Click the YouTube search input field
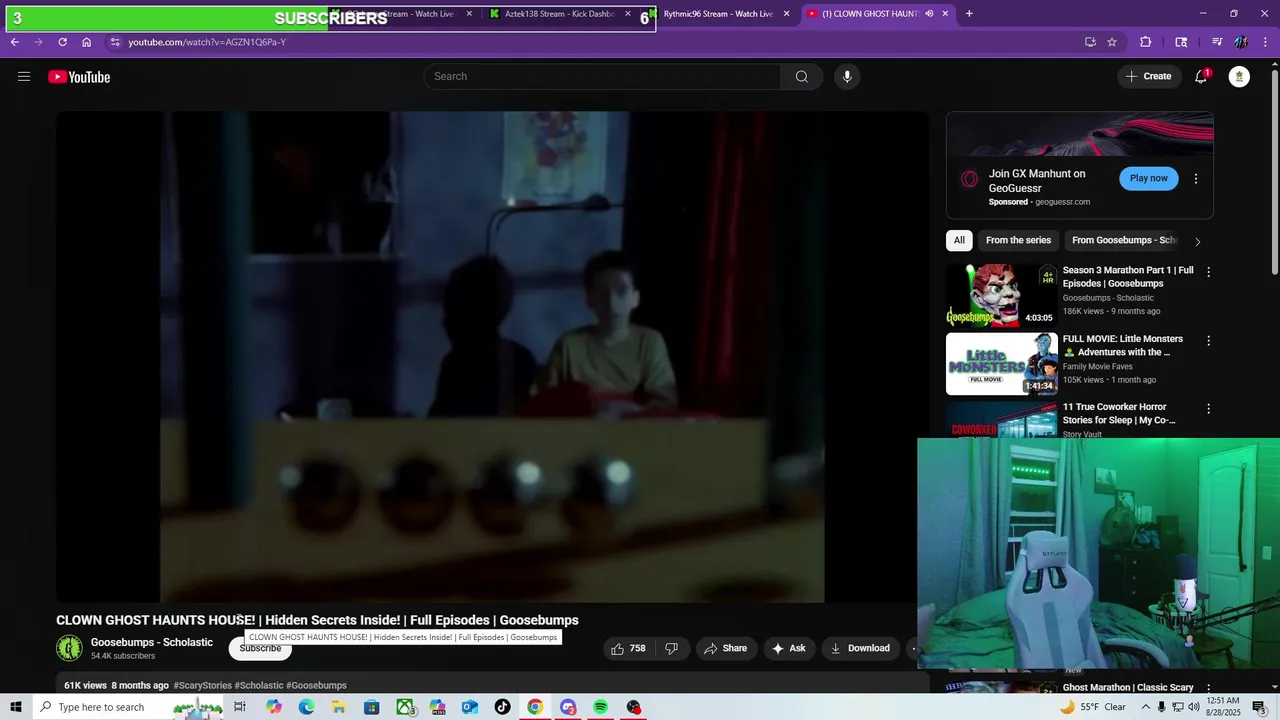Image resolution: width=1280 pixels, height=720 pixels. [603, 77]
